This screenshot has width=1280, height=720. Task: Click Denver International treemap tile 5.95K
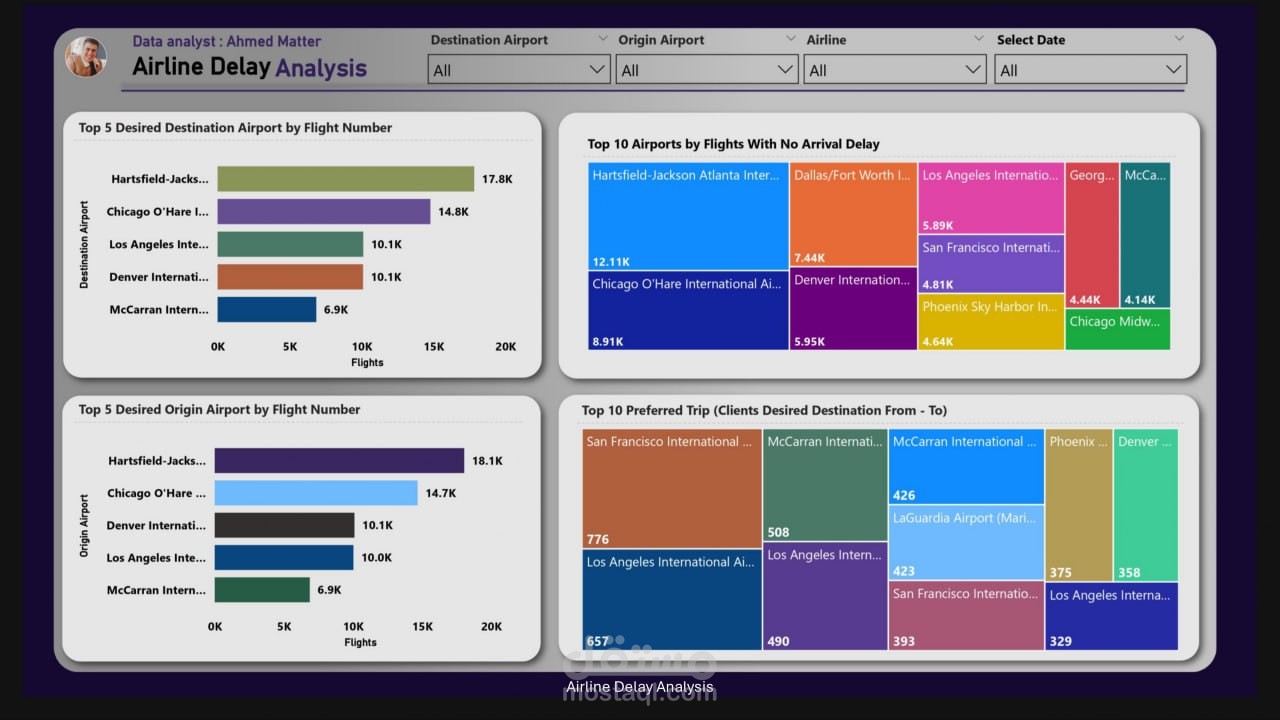tap(853, 309)
